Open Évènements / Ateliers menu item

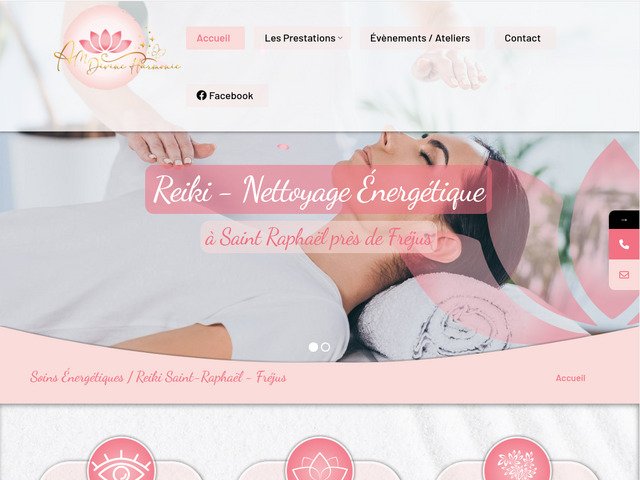point(422,38)
